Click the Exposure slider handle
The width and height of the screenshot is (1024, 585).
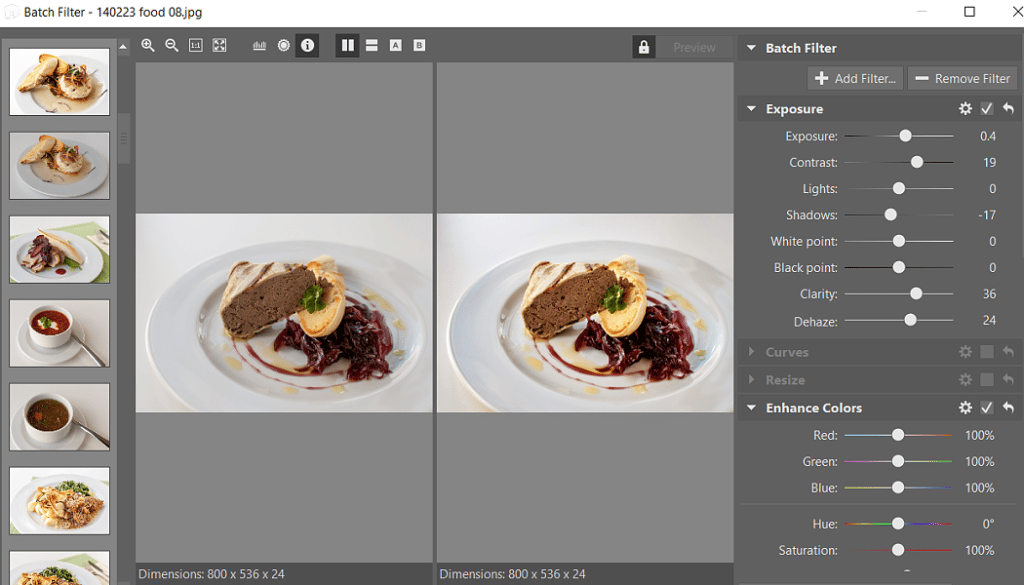905,136
